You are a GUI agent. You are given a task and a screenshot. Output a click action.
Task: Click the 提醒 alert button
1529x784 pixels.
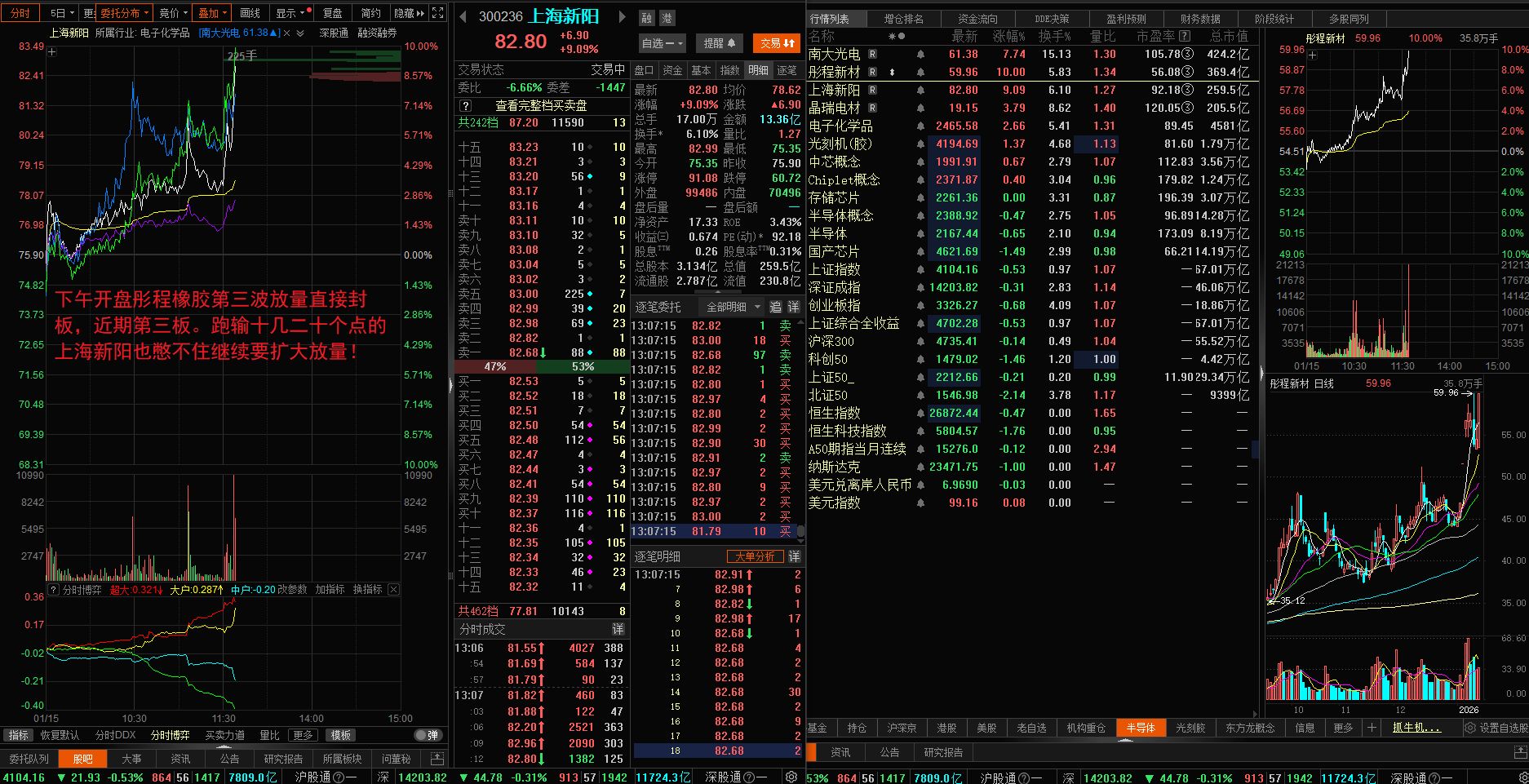[719, 43]
